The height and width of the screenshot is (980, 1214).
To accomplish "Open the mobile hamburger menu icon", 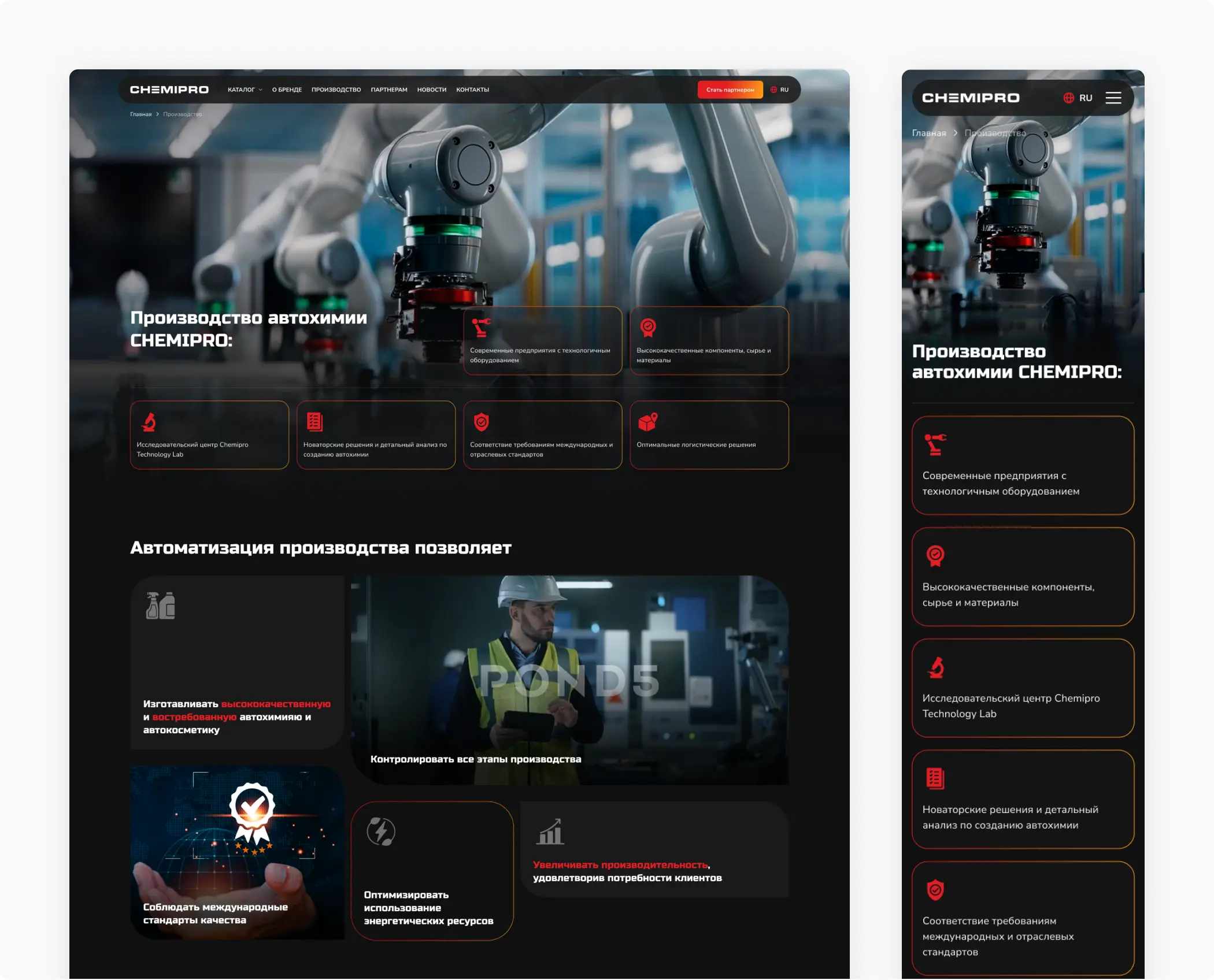I will pyautogui.click(x=1113, y=98).
